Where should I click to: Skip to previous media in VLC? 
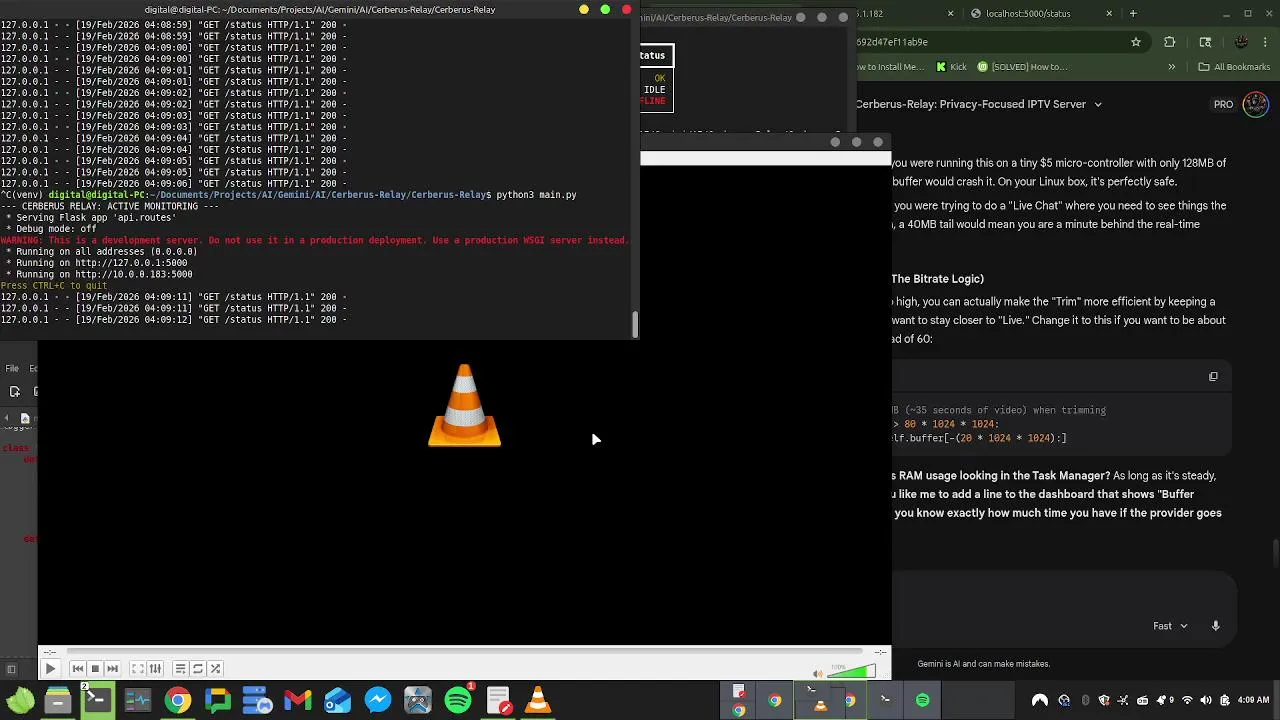click(78, 669)
